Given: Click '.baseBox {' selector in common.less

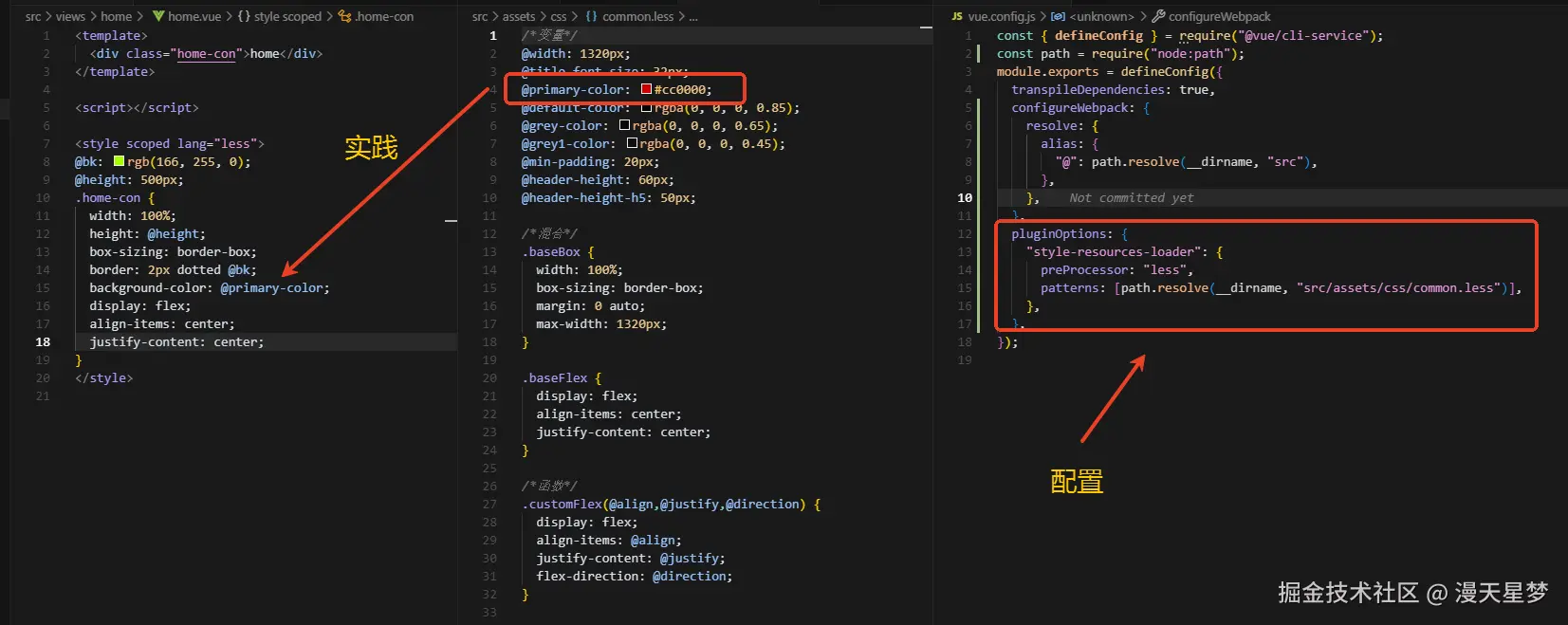Looking at the screenshot, I should click(558, 251).
